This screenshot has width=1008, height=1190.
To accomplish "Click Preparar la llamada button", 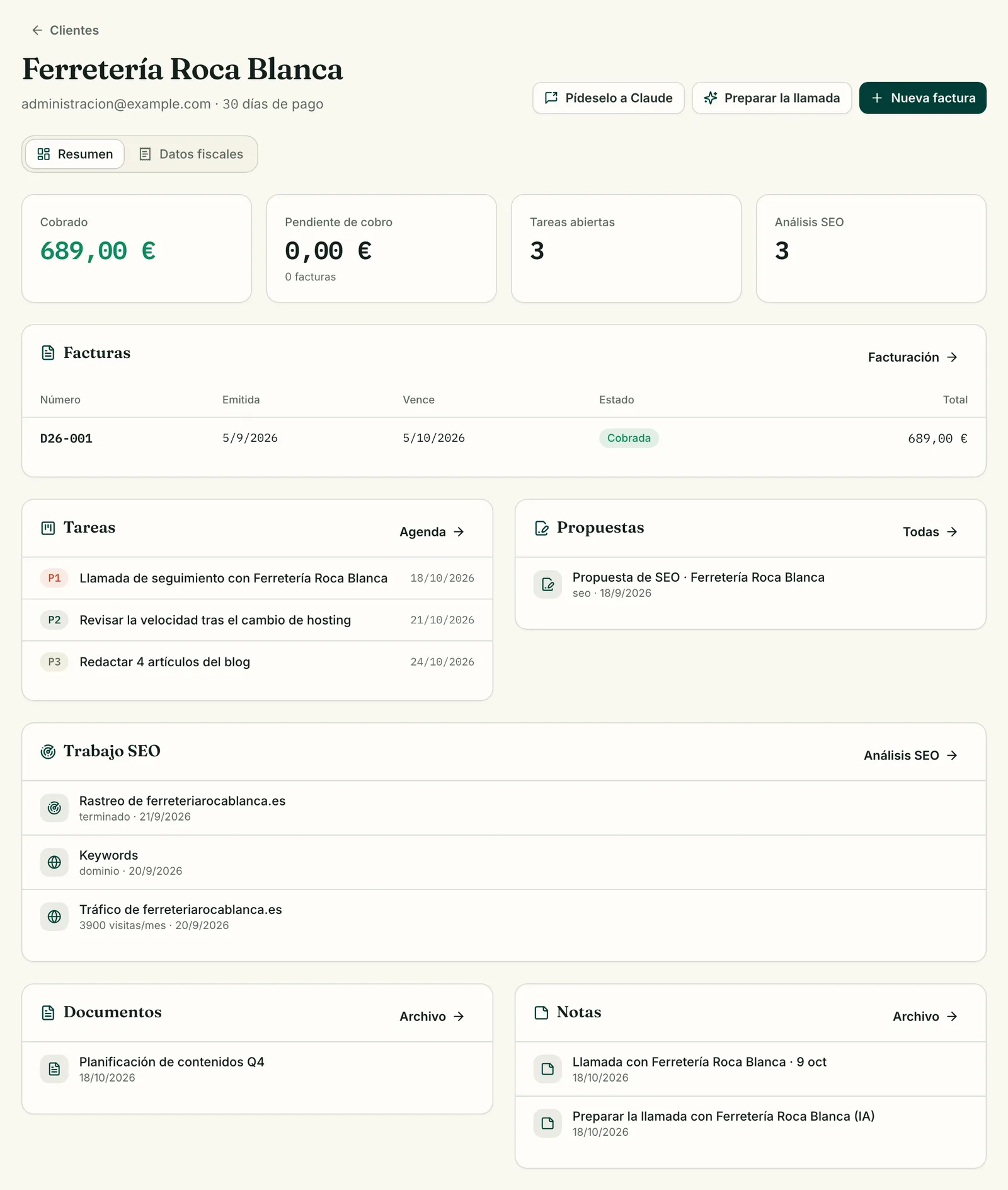I will pos(772,98).
